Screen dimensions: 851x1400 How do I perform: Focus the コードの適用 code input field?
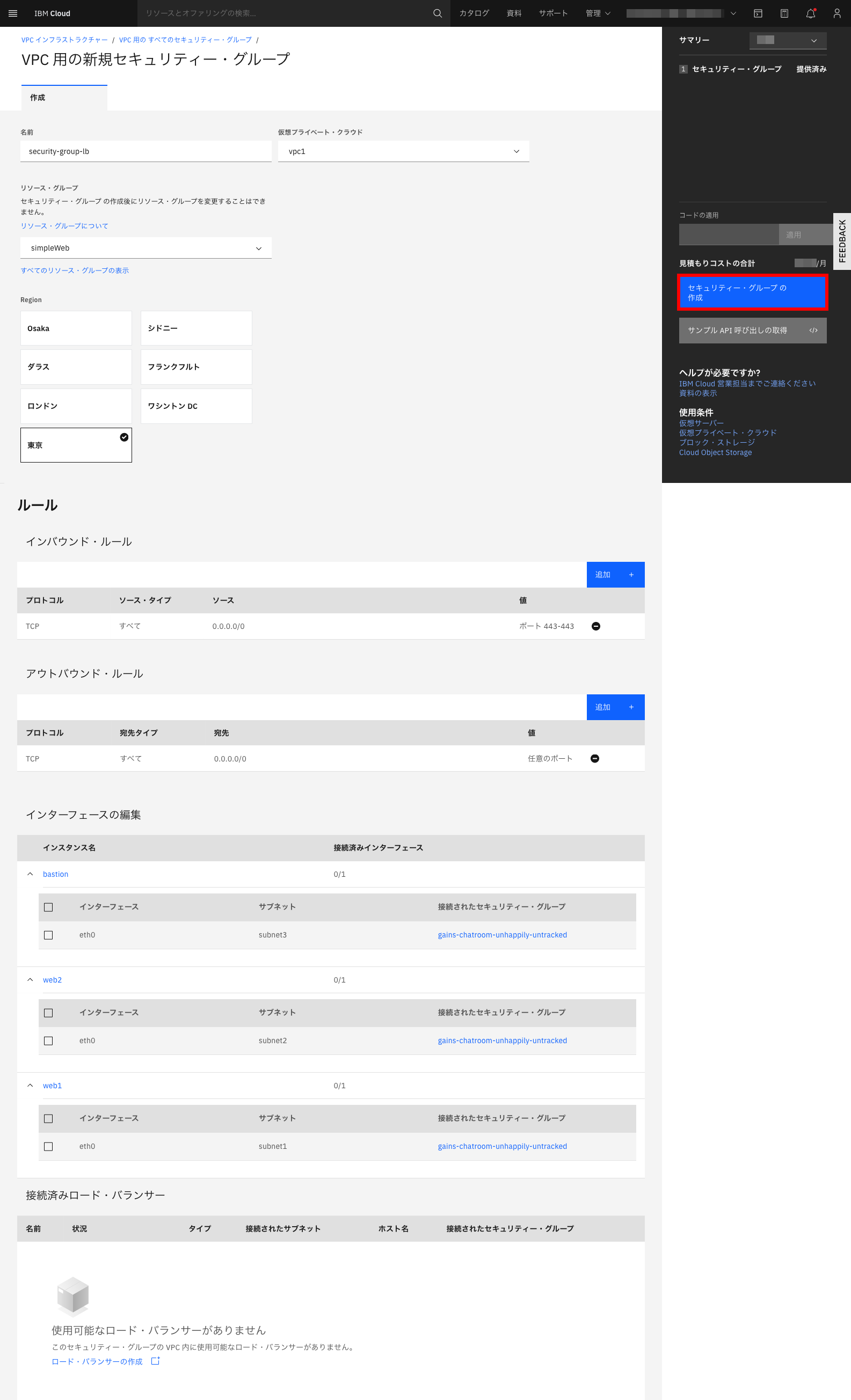(729, 234)
